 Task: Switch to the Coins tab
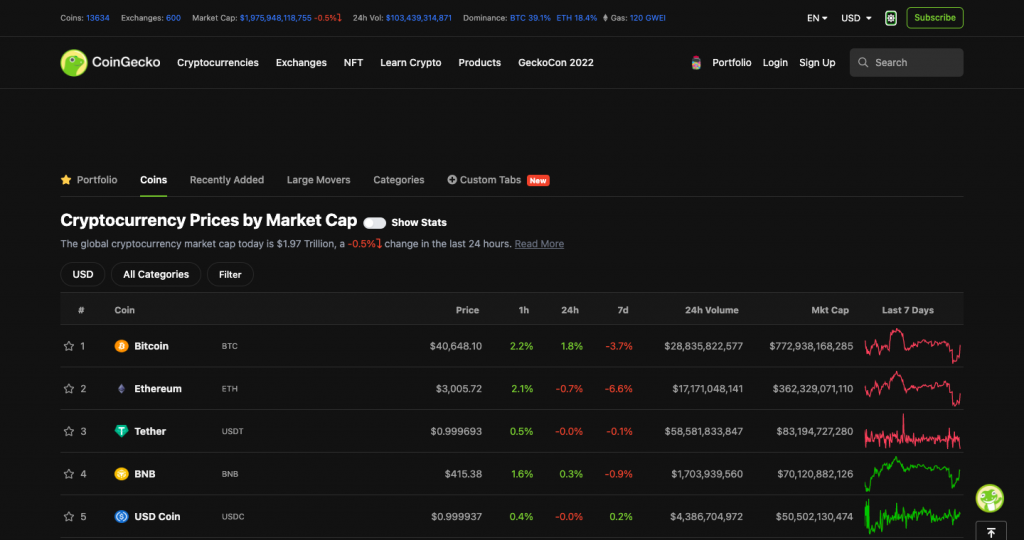153,180
